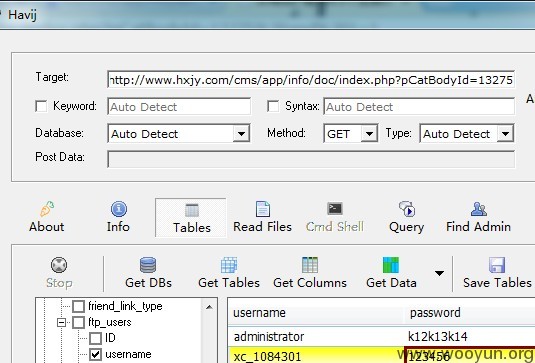
Task: Check the ID column checkbox
Action: (95, 338)
